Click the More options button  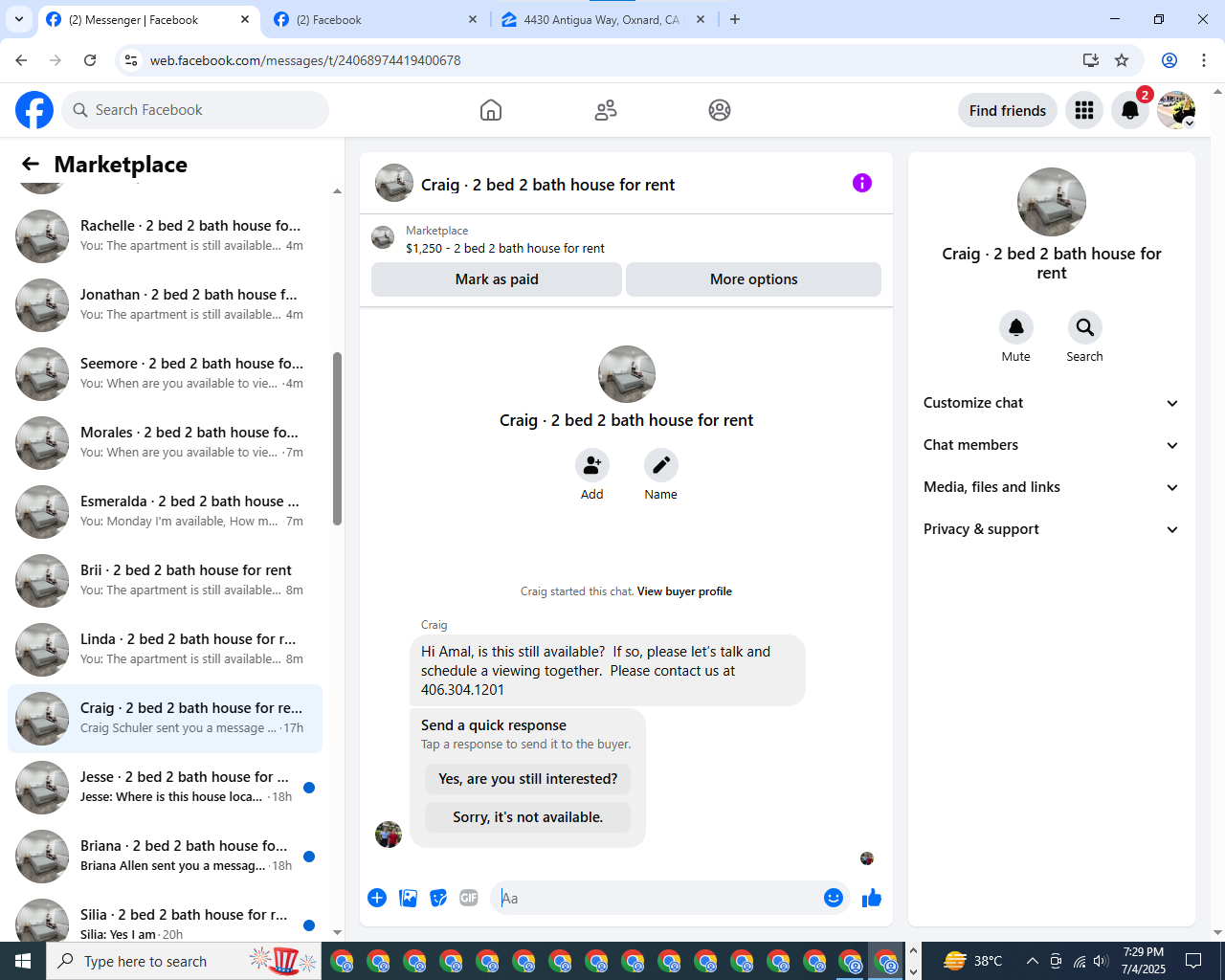click(x=754, y=279)
